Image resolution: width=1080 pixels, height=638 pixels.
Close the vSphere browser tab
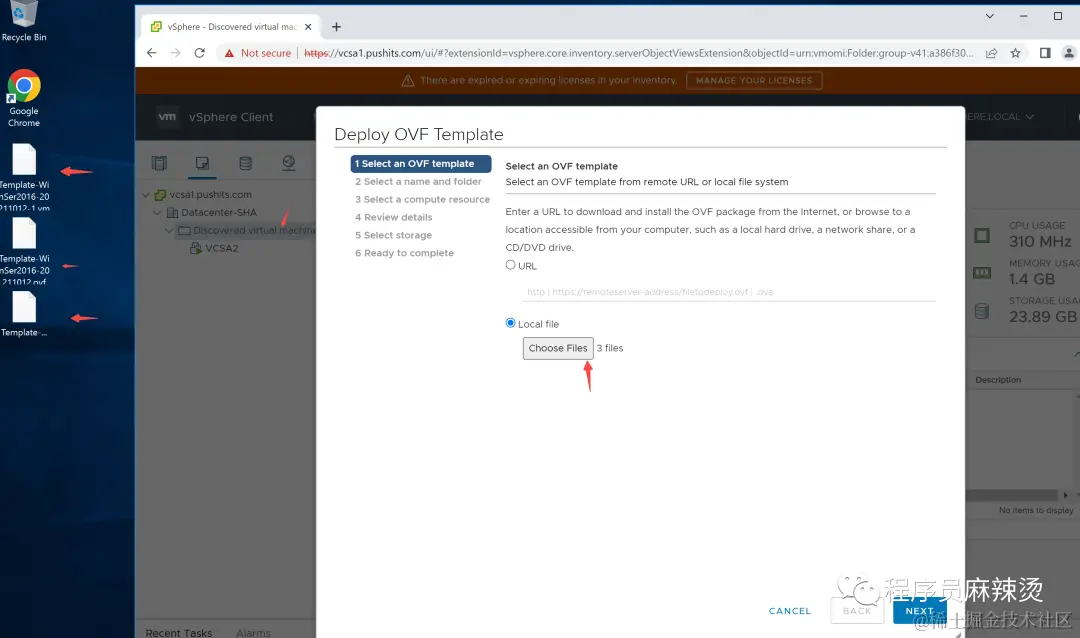tap(308, 27)
